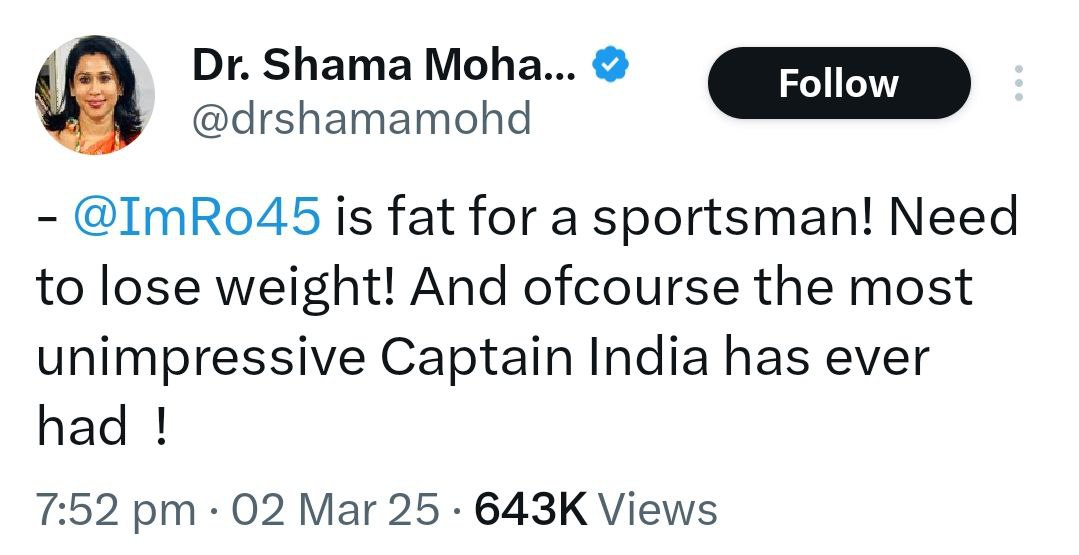Viewport: 1079px width, 555px height.
Task: Click the word 'ofcourse' in the tweet
Action: [619, 287]
